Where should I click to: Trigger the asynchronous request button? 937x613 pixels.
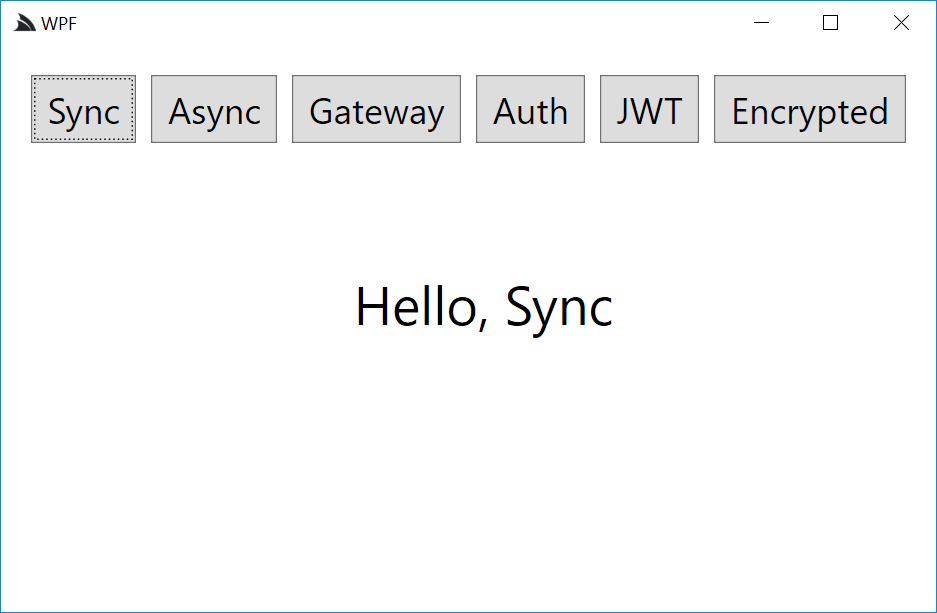[214, 109]
